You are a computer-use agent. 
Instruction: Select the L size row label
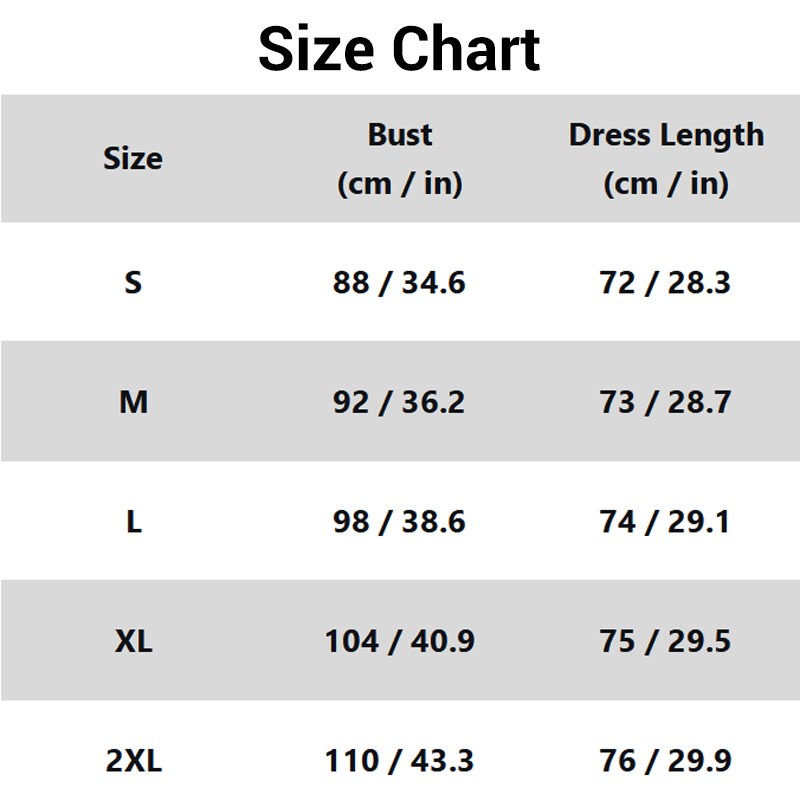[134, 521]
